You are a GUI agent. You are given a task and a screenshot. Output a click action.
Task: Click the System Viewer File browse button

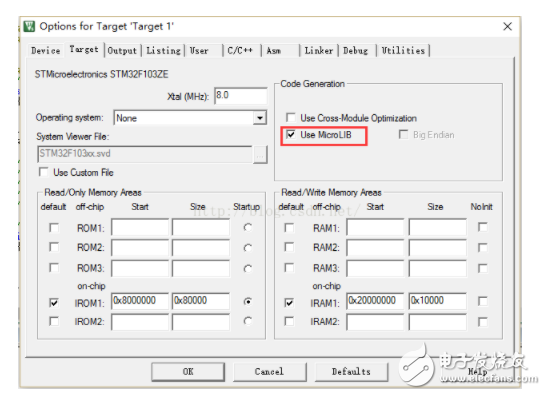point(260,154)
